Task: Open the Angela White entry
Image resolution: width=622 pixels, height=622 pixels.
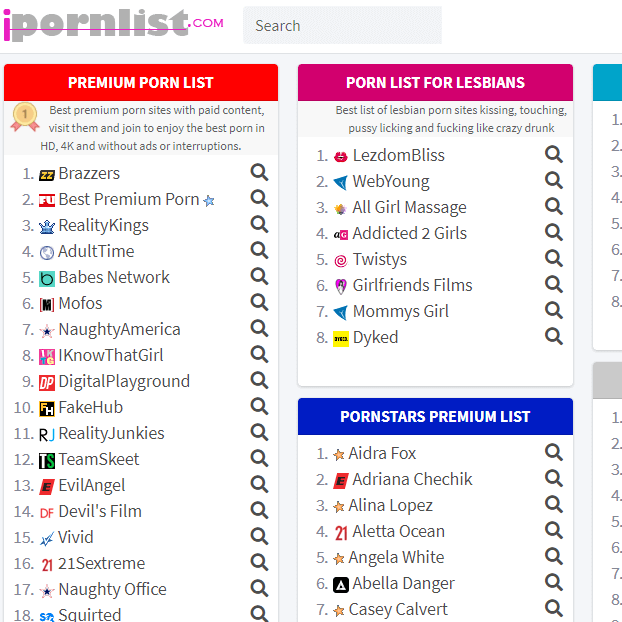Action: pos(396,557)
